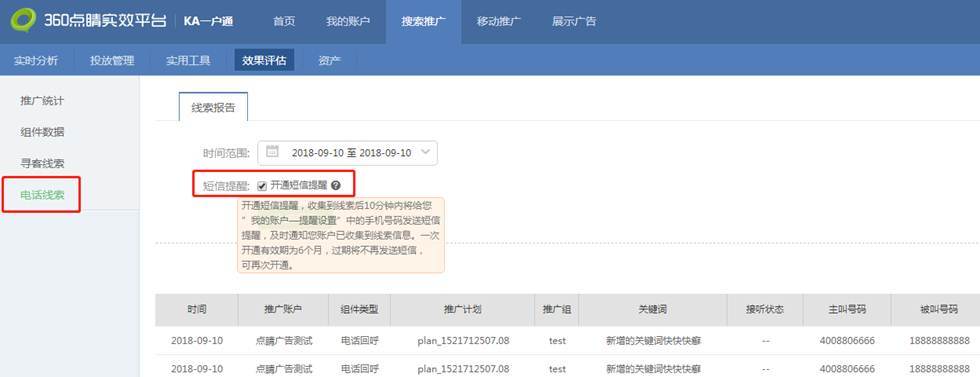
Task: Click the 组件类型 column header
Action: [x=359, y=309]
